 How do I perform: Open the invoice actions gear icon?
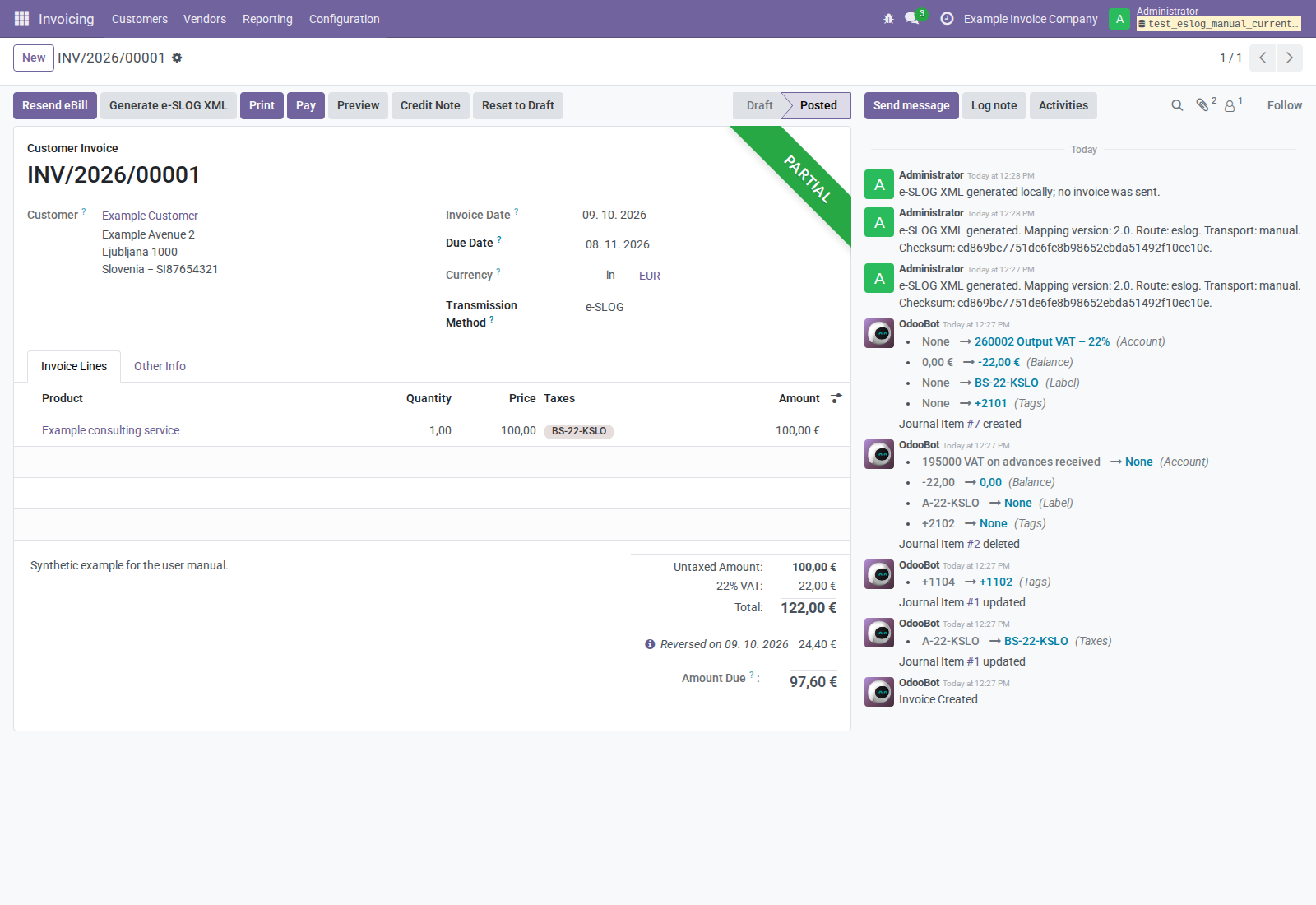point(177,58)
